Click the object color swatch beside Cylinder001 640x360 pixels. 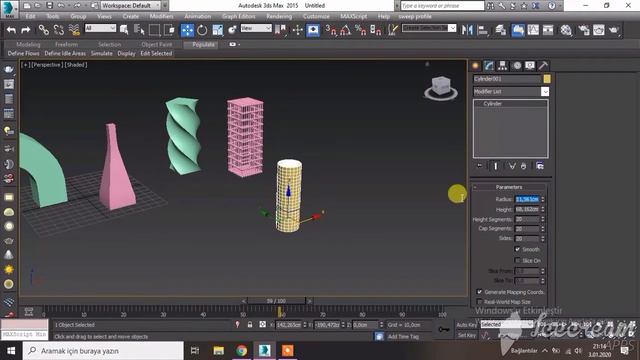(x=547, y=79)
